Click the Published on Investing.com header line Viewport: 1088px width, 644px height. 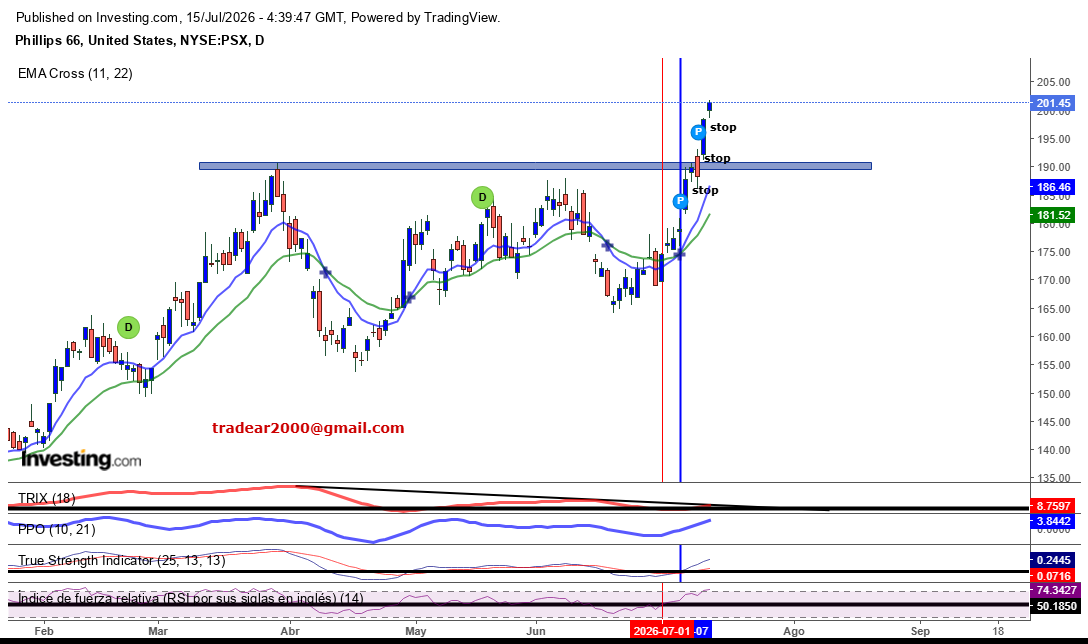point(257,17)
